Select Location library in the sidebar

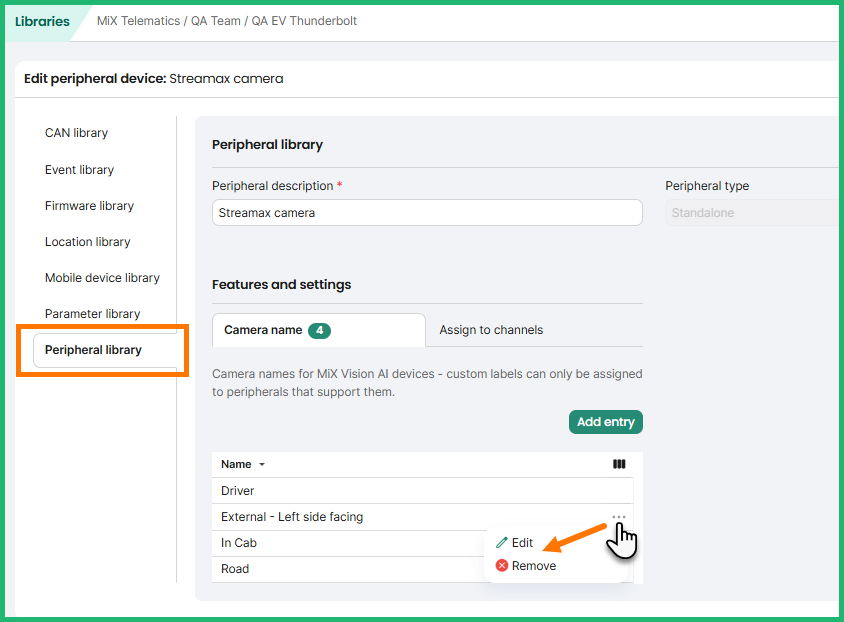[87, 242]
